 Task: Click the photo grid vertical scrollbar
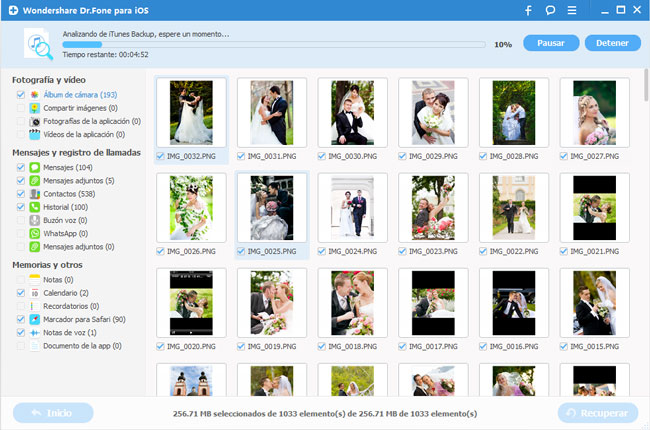pyautogui.click(x=646, y=85)
